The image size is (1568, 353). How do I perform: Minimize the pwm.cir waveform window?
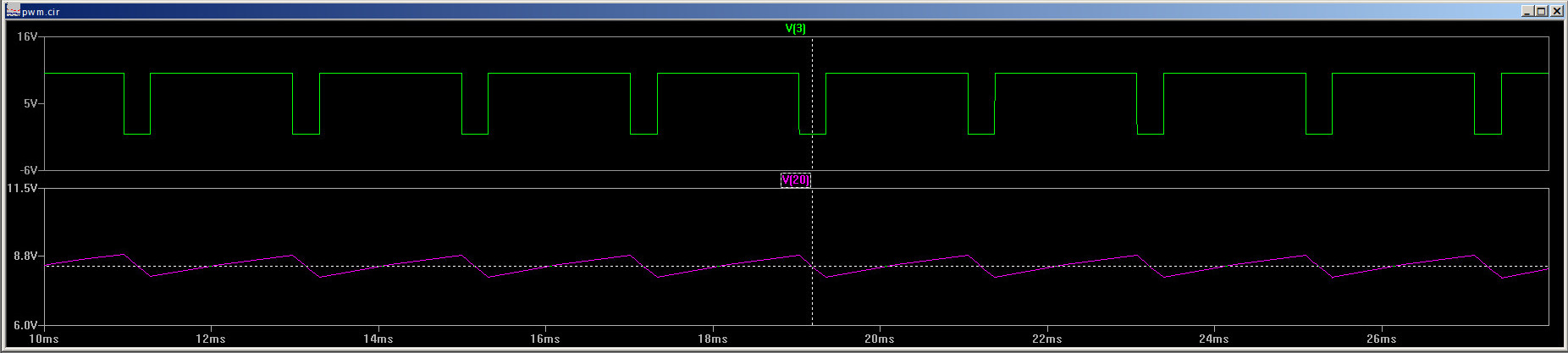point(1527,12)
